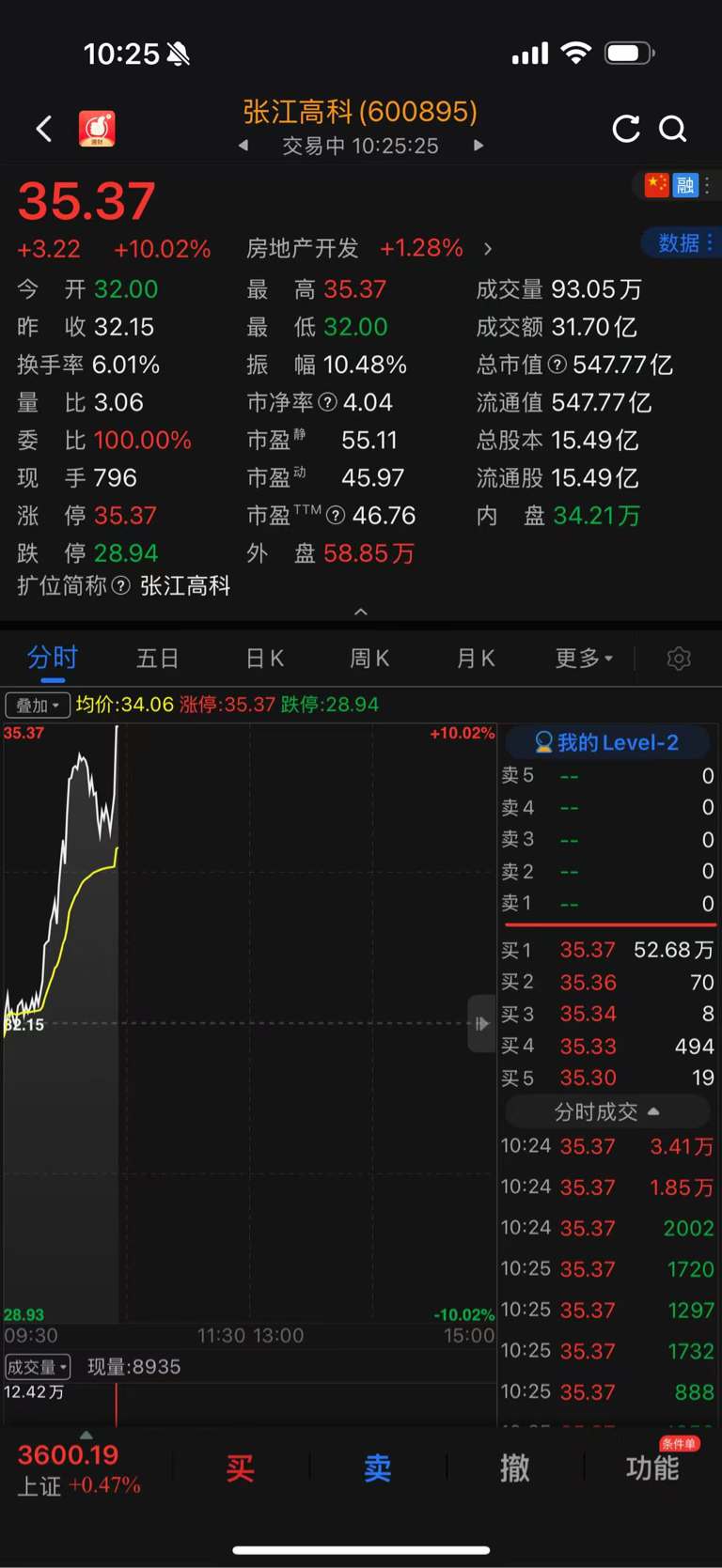Tap help icon beside 总市值

point(557,365)
